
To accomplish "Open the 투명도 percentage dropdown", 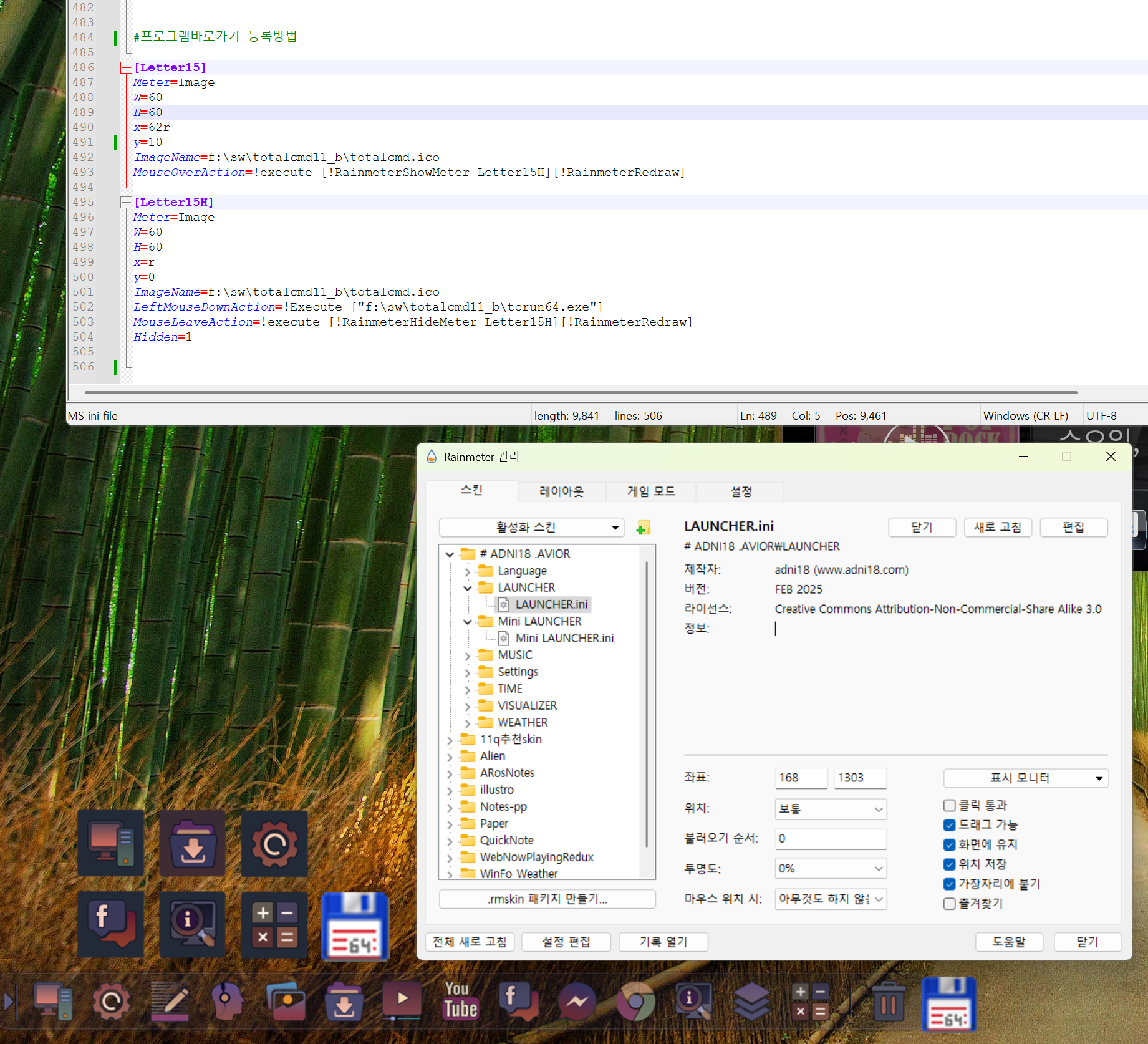I will (x=831, y=868).
